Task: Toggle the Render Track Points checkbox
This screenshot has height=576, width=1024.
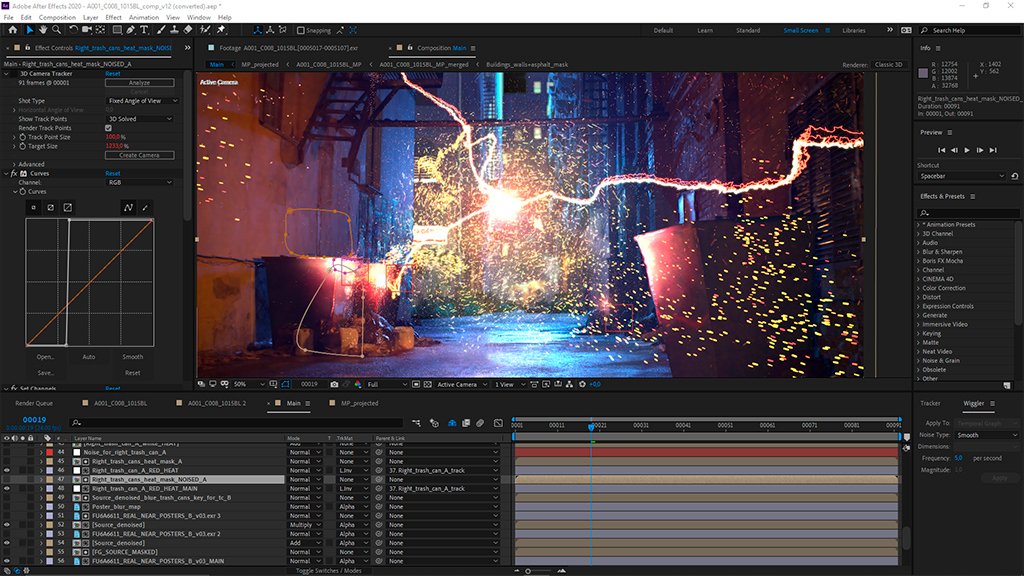Action: [108, 128]
